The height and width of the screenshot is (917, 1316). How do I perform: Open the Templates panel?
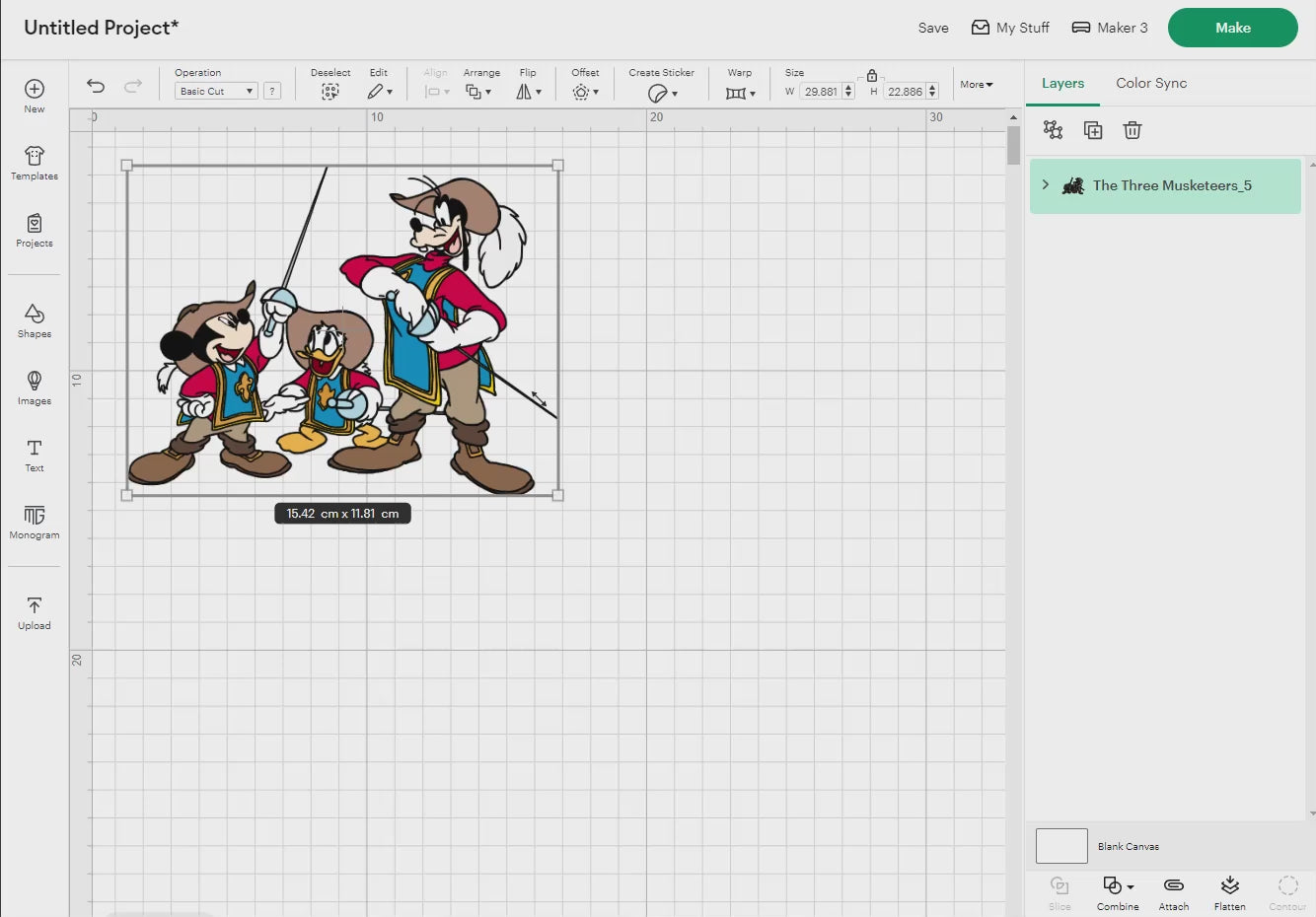point(35,163)
